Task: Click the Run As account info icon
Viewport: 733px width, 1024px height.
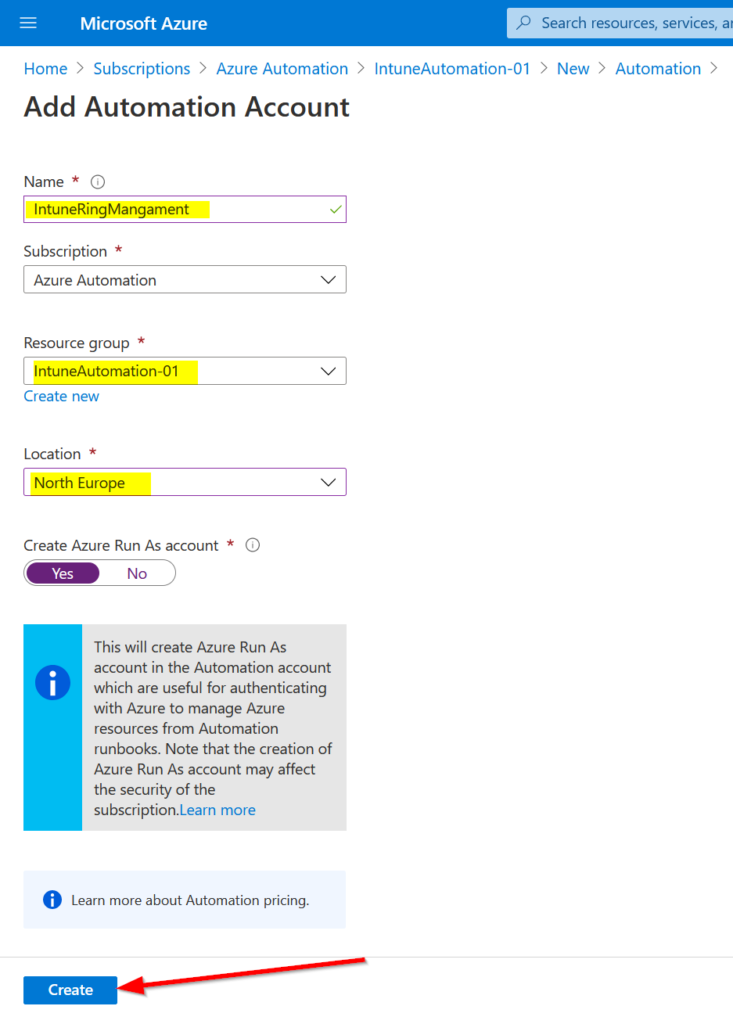Action: click(x=253, y=545)
